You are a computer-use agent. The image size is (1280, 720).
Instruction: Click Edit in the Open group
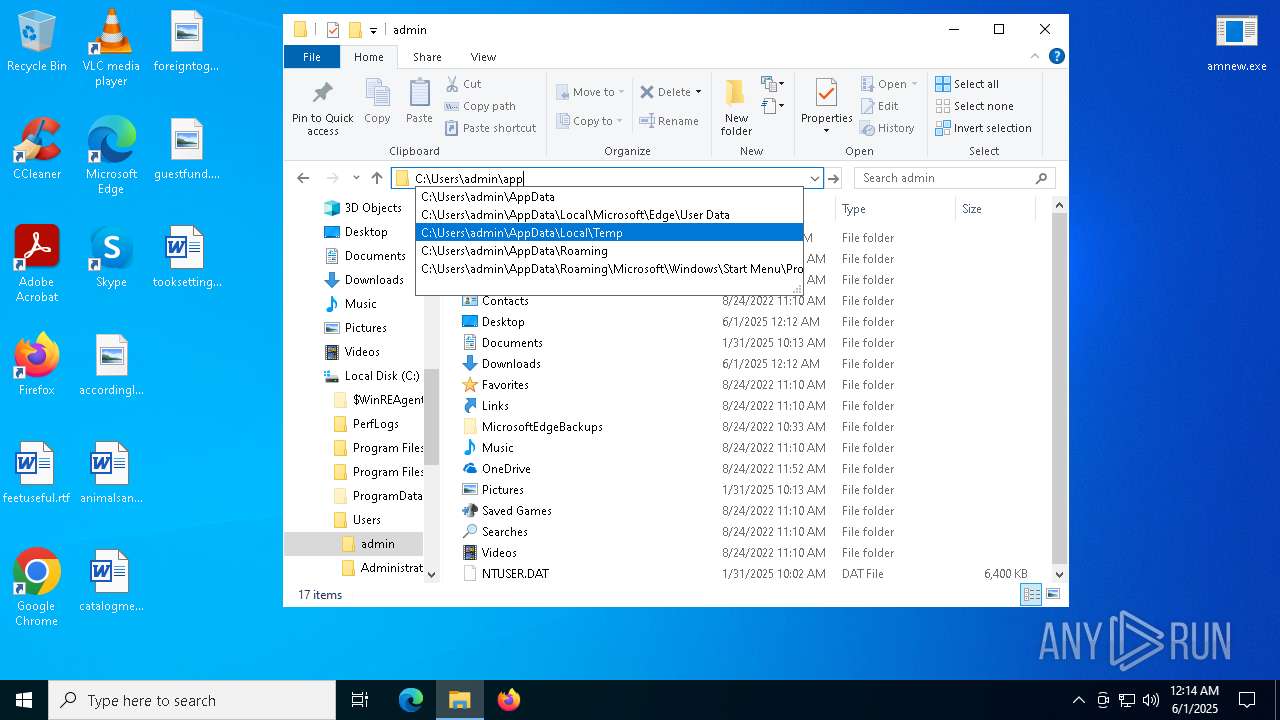(880, 106)
